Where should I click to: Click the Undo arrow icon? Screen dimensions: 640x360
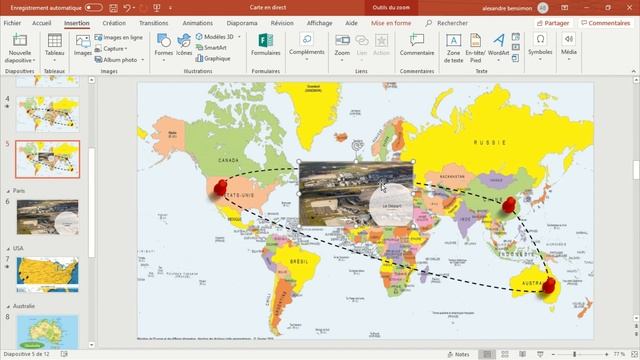pyautogui.click(x=127, y=8)
